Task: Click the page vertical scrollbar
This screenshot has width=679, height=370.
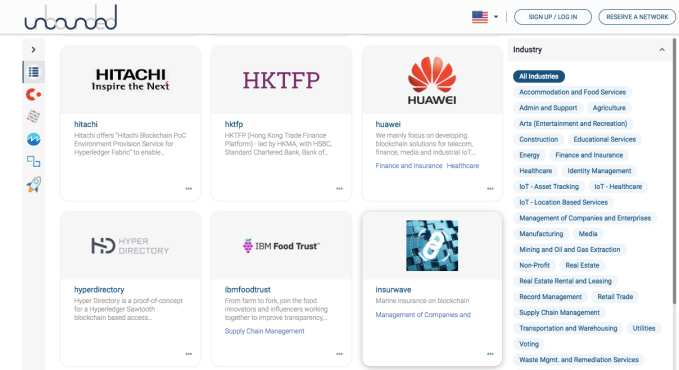Action: pyautogui.click(x=674, y=171)
